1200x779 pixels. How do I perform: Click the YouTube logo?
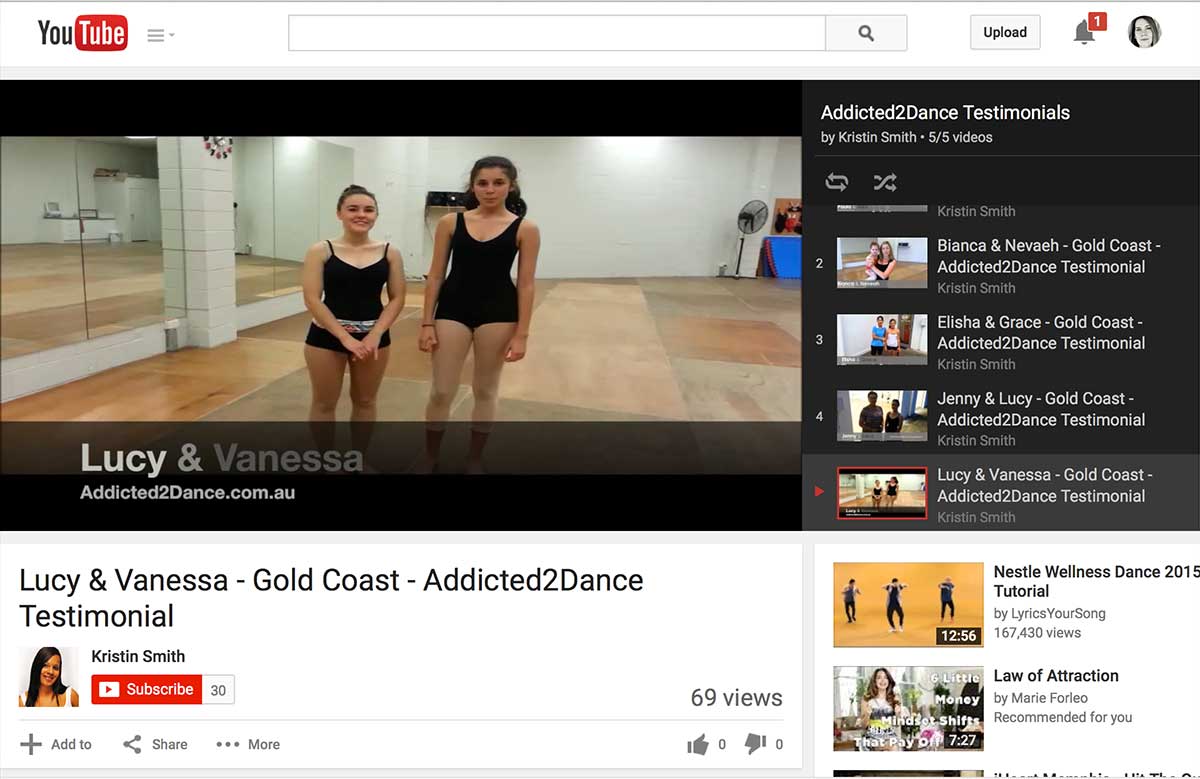pyautogui.click(x=82, y=33)
